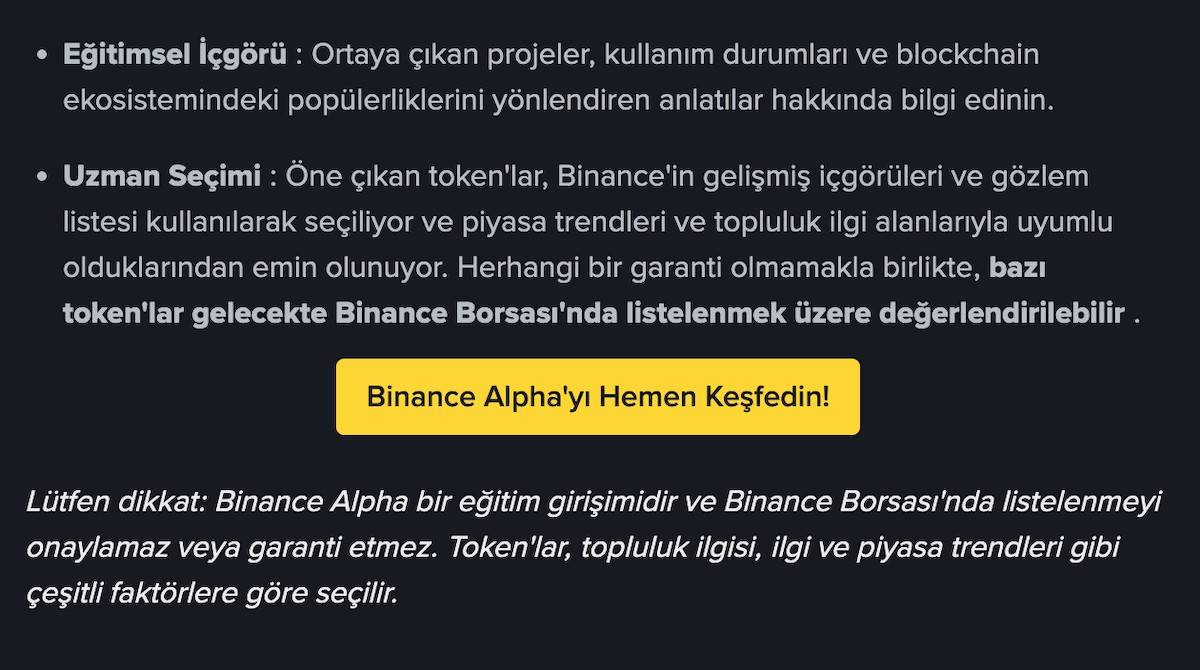Click the yellow "Binance Alpha'yı Hemen Keşfedin!" button
Viewport: 1200px width, 670px height.
pos(597,397)
